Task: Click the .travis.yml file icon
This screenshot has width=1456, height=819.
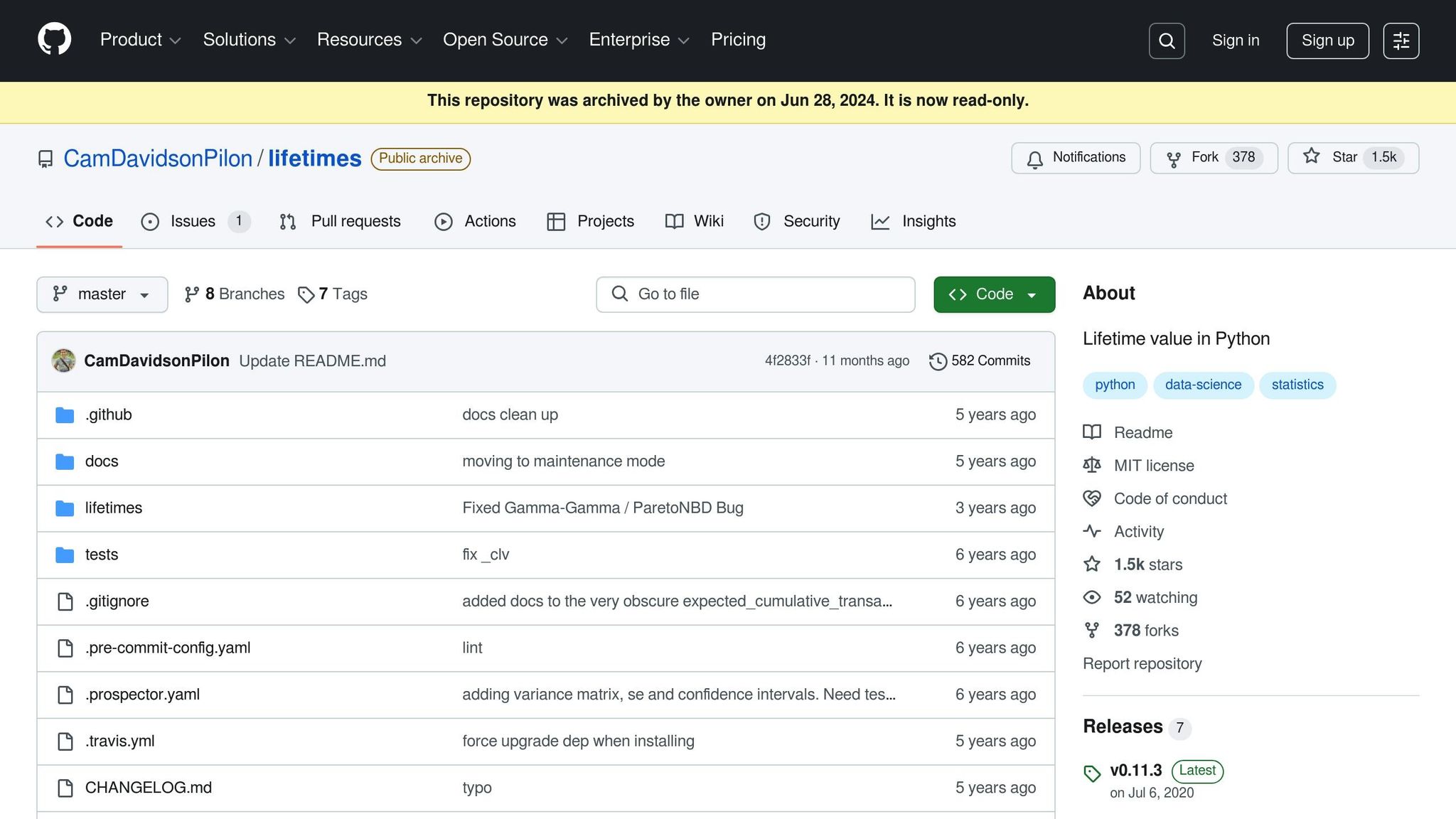Action: (65, 742)
